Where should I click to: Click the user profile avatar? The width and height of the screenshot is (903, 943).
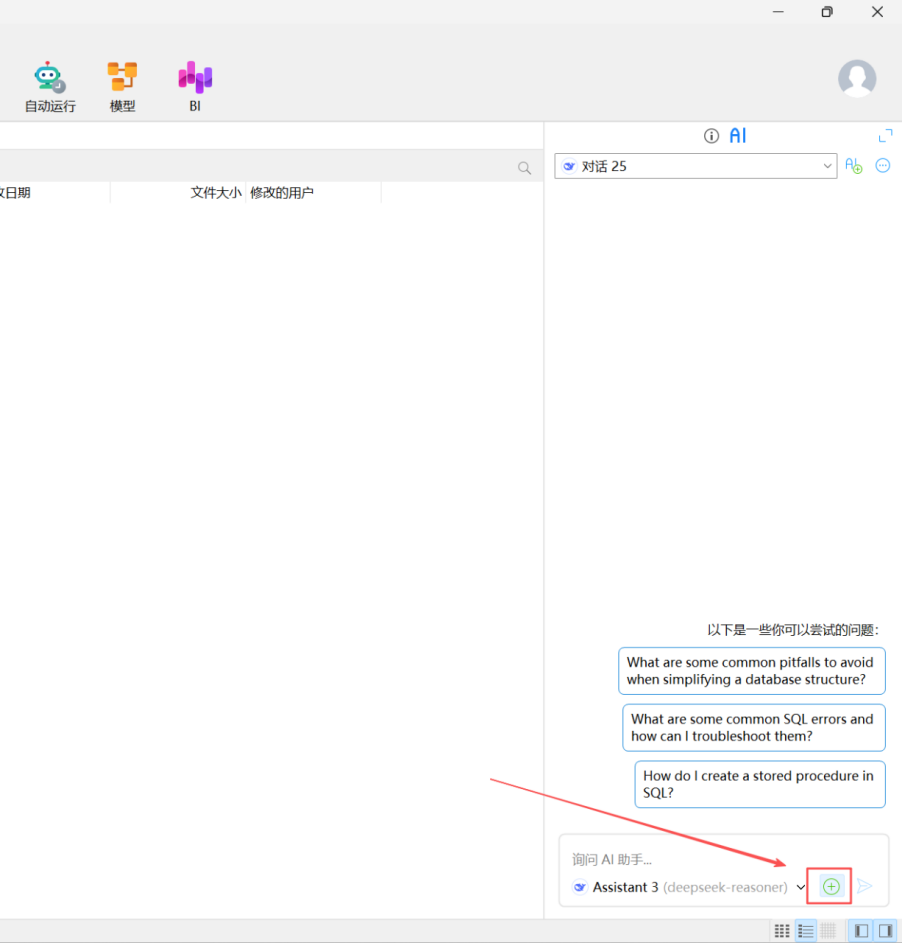tap(857, 79)
